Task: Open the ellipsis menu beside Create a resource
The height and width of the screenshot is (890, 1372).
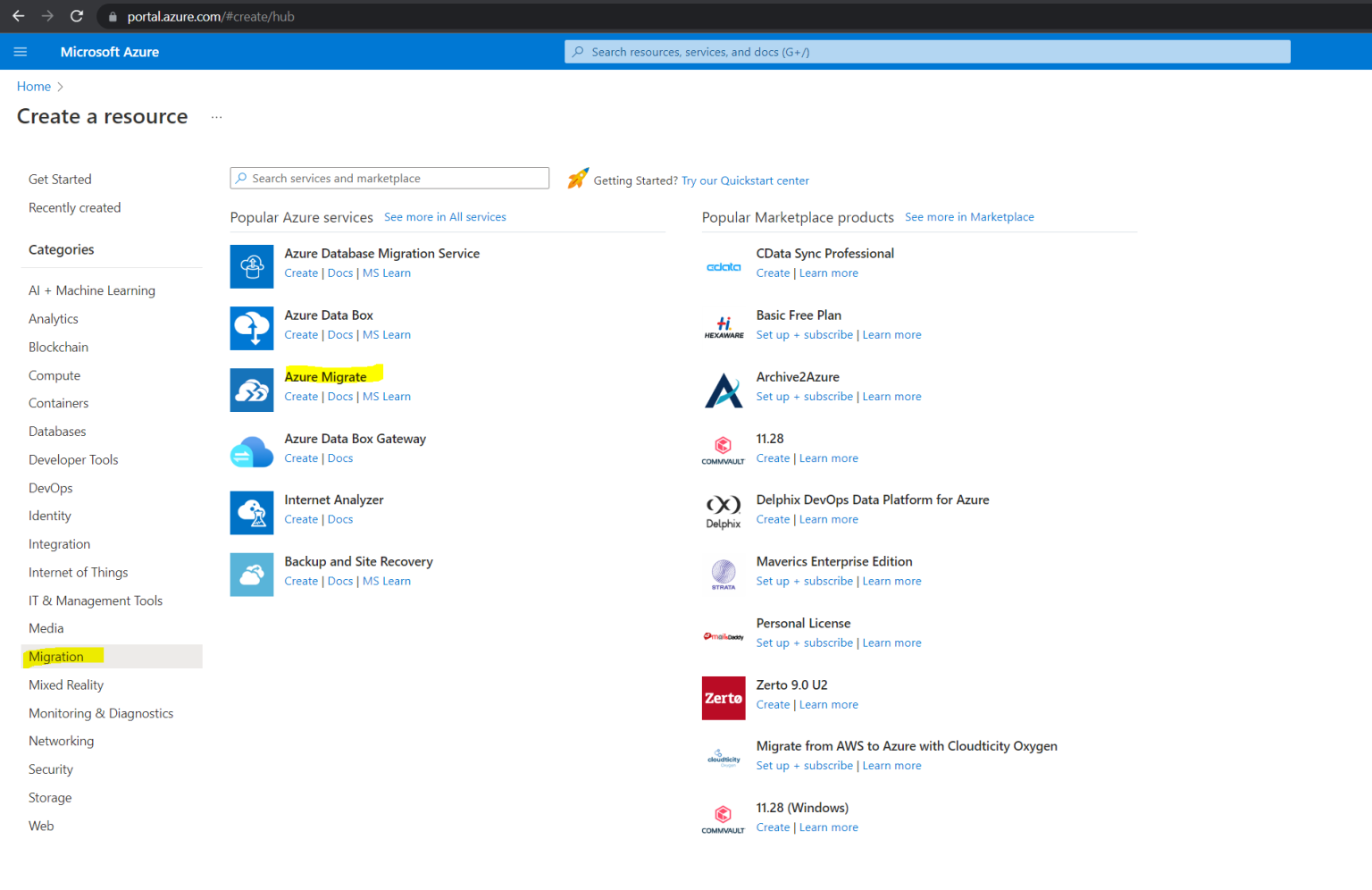Action: coord(216,116)
